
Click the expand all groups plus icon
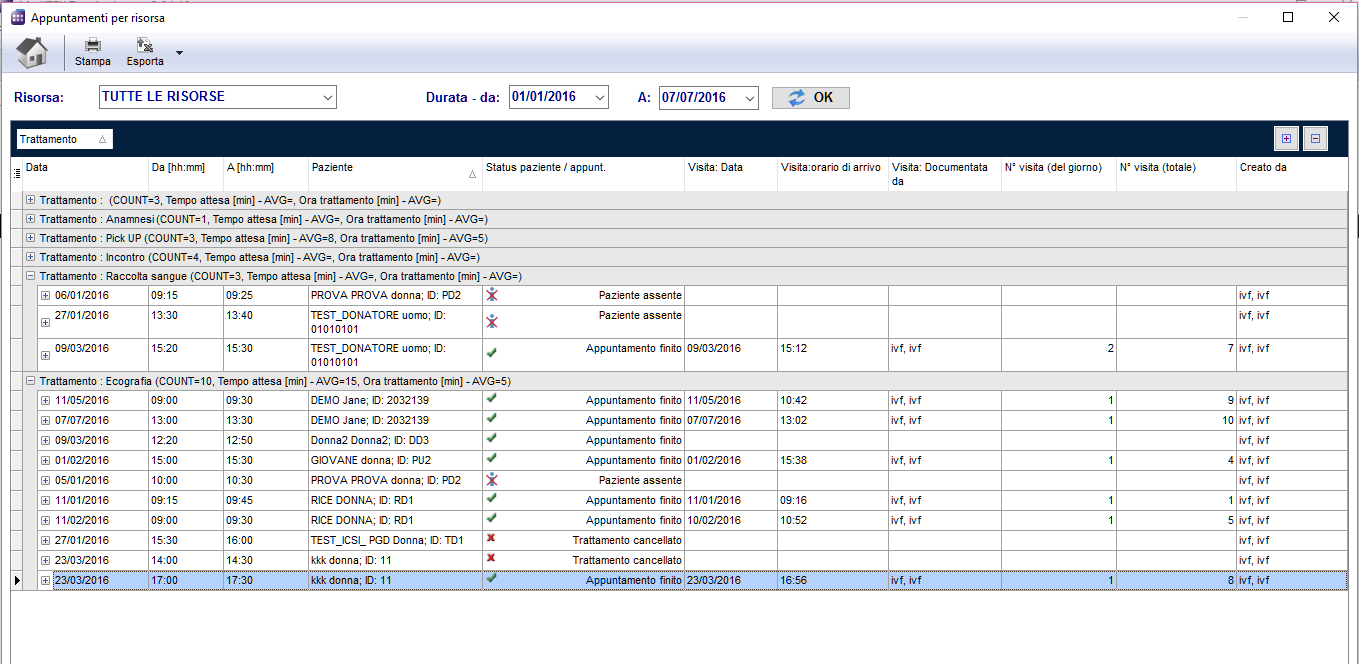(x=1286, y=139)
